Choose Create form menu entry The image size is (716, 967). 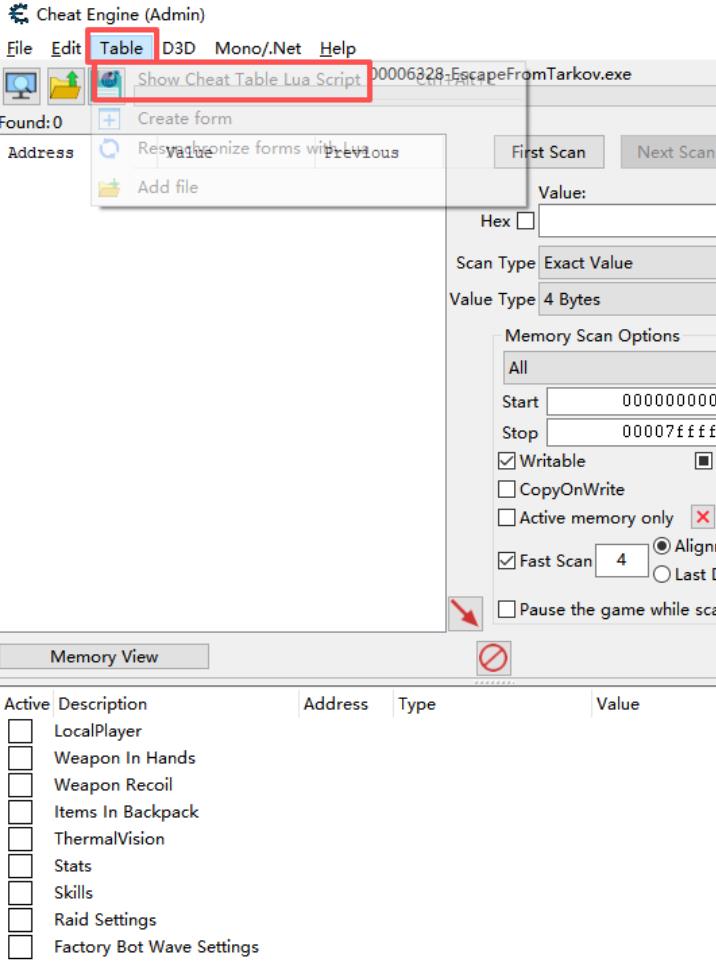coord(184,118)
